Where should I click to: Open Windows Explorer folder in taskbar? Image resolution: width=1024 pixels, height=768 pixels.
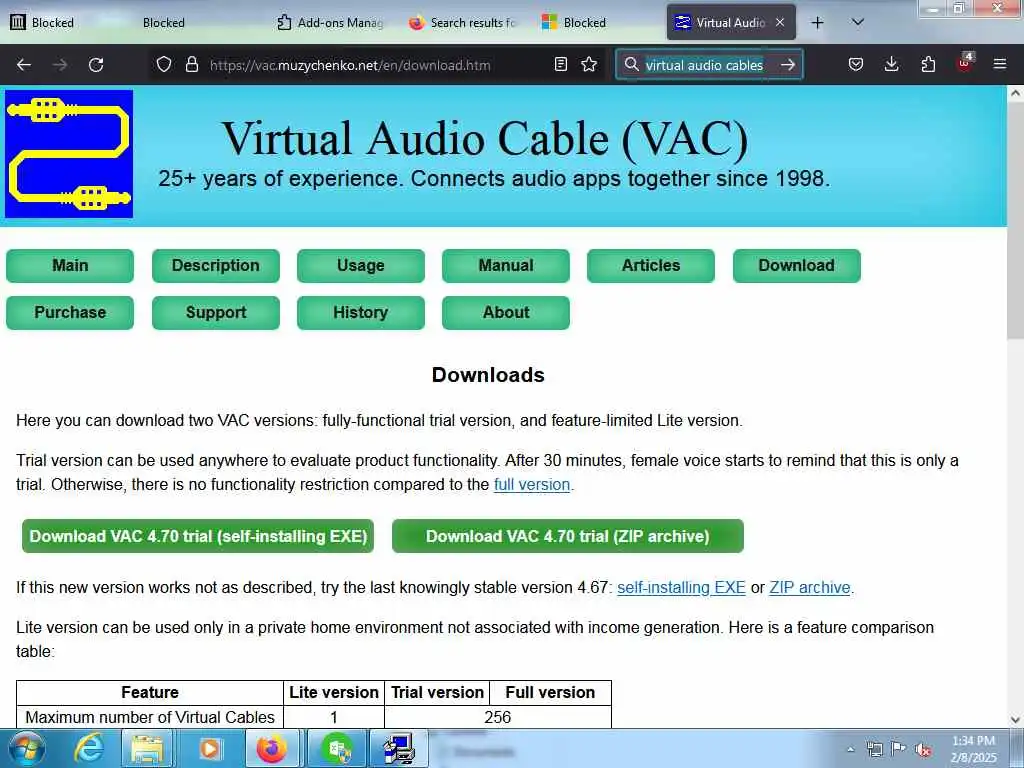[x=147, y=749]
